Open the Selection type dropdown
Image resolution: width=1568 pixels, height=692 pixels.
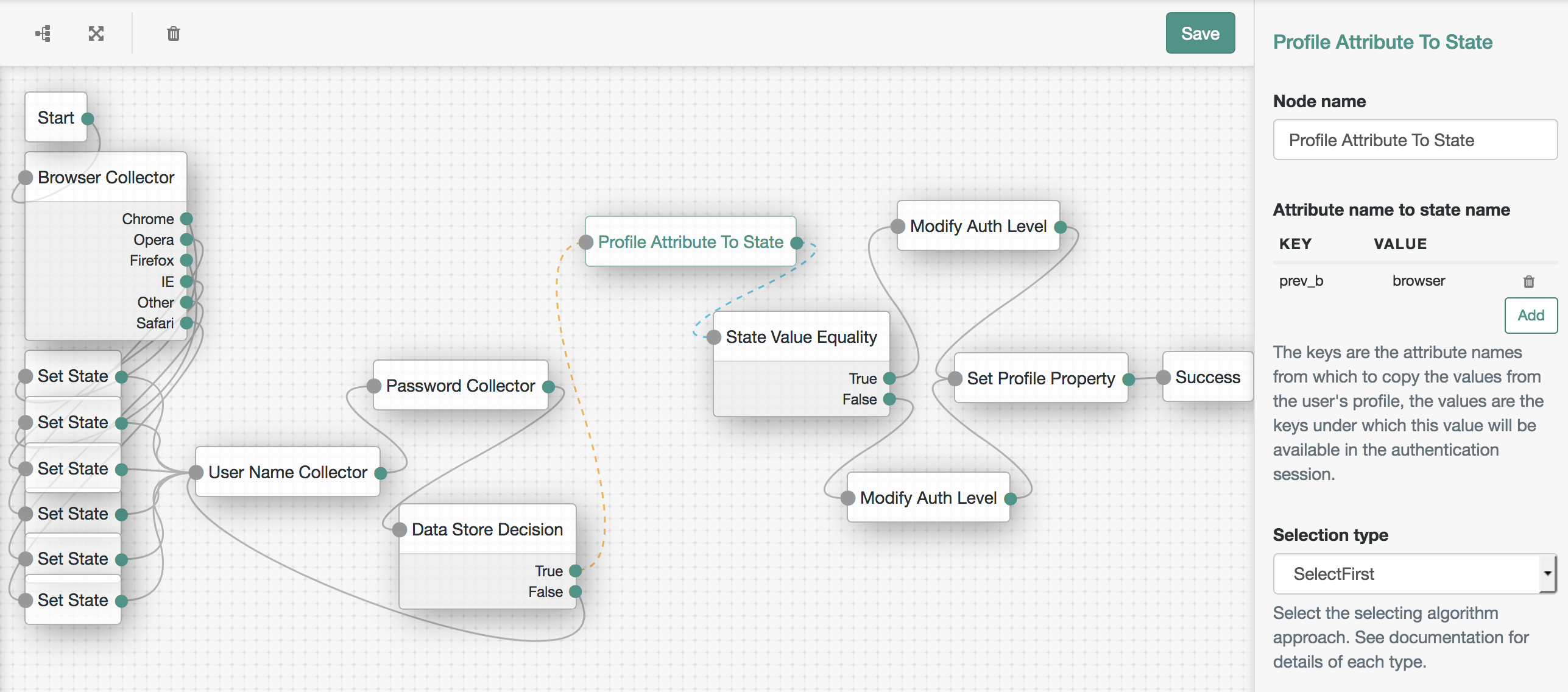[x=1407, y=574]
